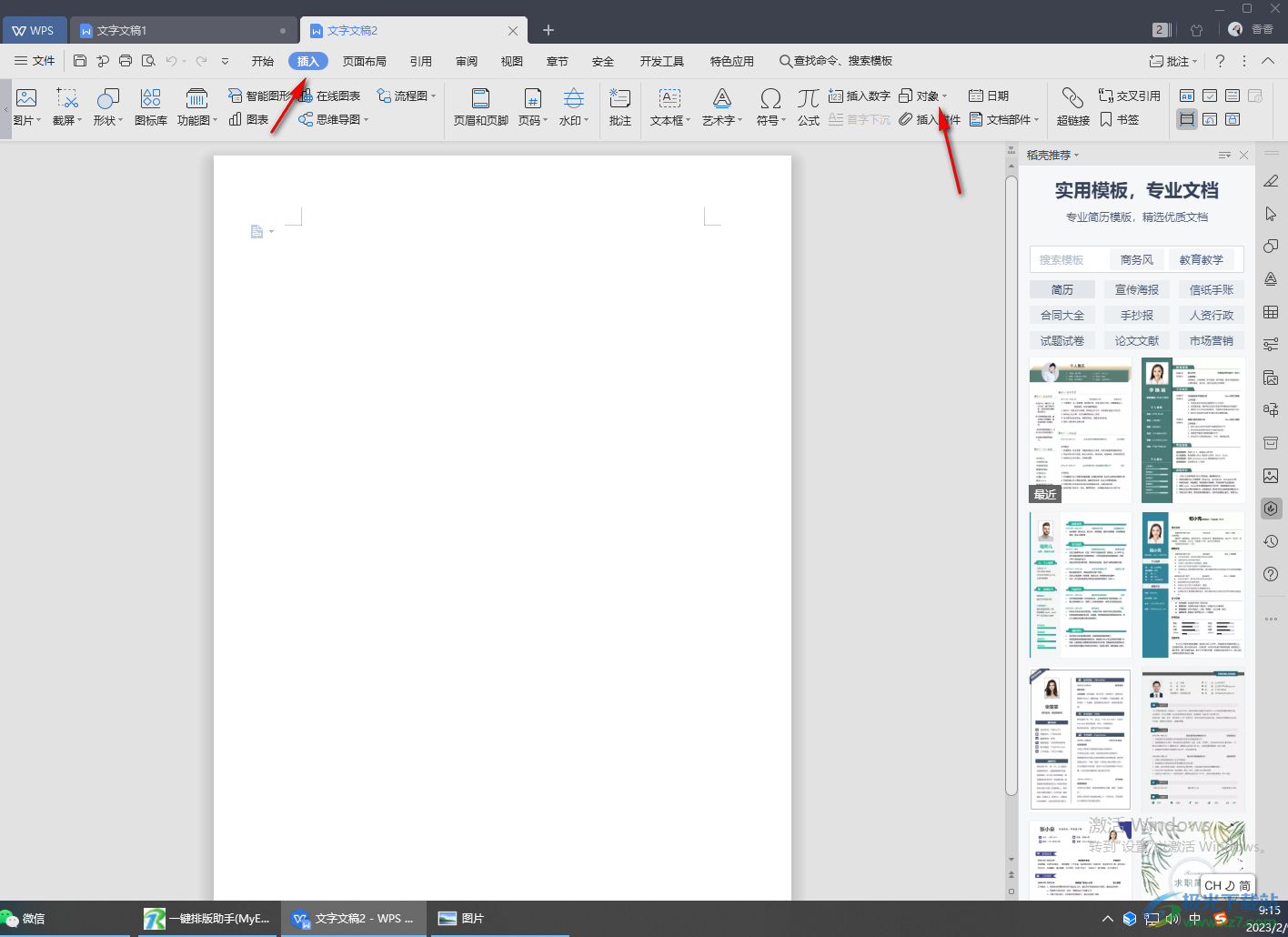Open the quick access toolbar customize arrow

[x=225, y=61]
